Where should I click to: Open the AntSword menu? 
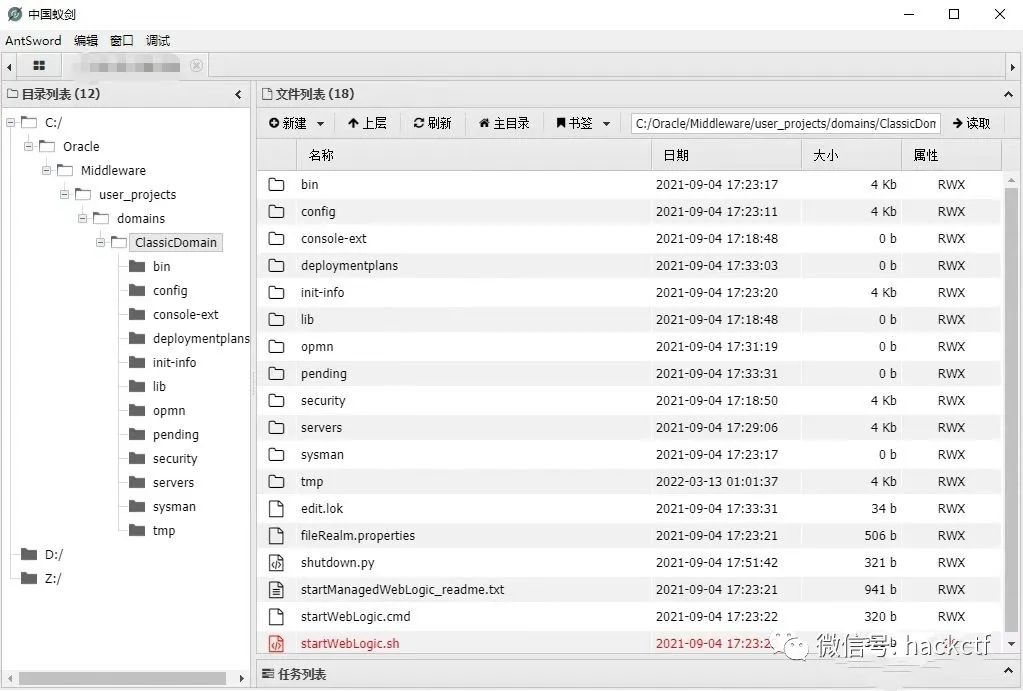(33, 40)
